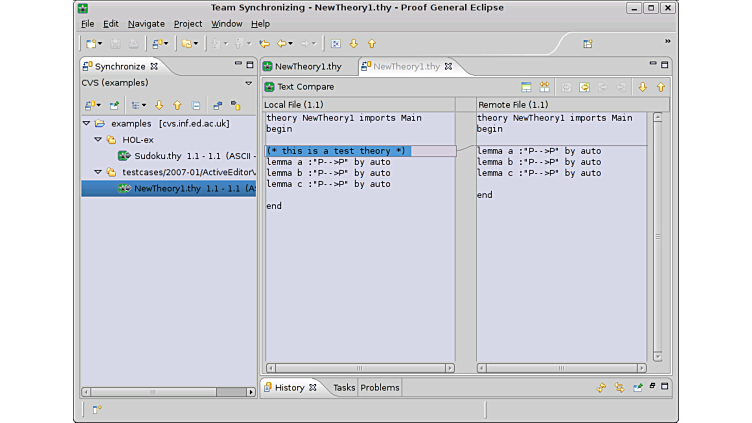Click the refresh icon in History panel toolbar
This screenshot has width=752, height=423.
point(601,387)
